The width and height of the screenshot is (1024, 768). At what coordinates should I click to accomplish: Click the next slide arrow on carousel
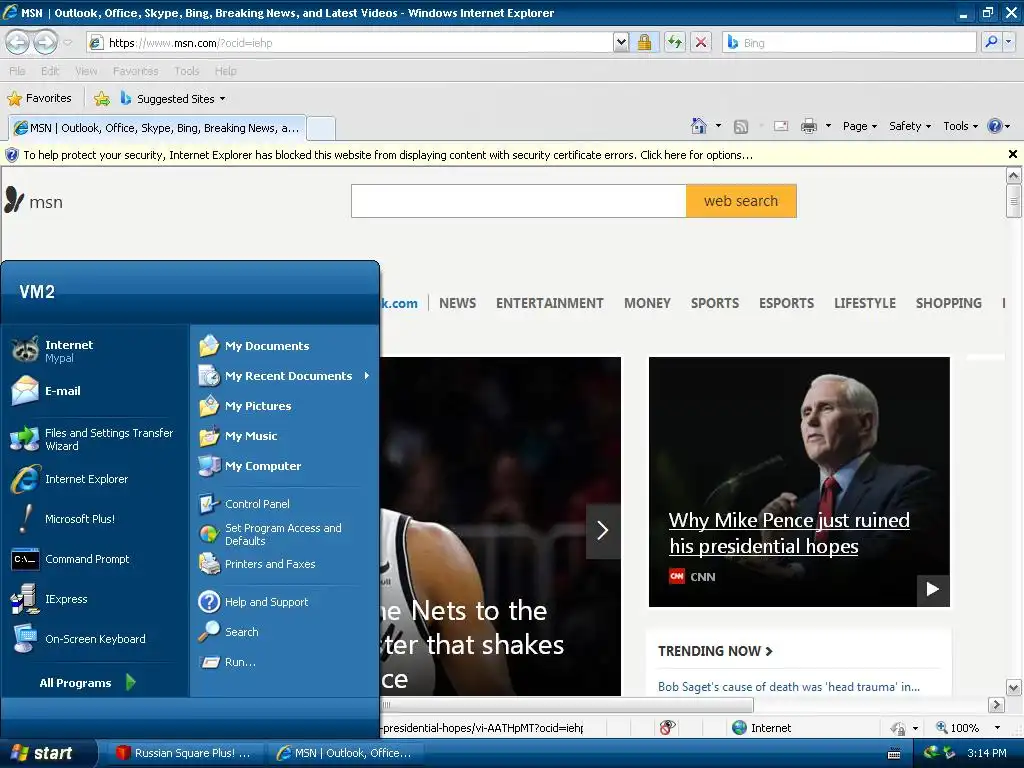tap(603, 531)
